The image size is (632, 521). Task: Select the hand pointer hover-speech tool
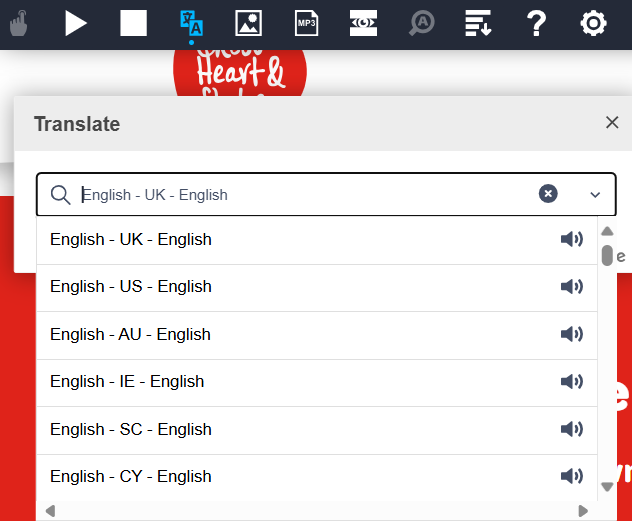click(18, 23)
